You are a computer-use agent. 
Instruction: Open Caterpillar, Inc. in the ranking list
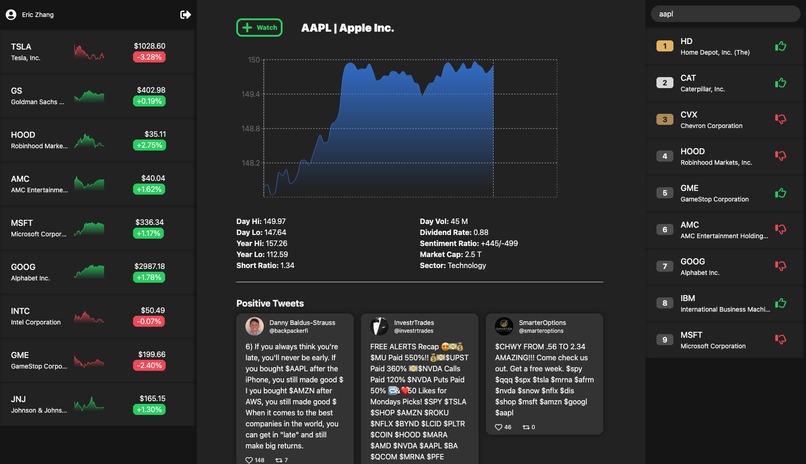tap(703, 89)
